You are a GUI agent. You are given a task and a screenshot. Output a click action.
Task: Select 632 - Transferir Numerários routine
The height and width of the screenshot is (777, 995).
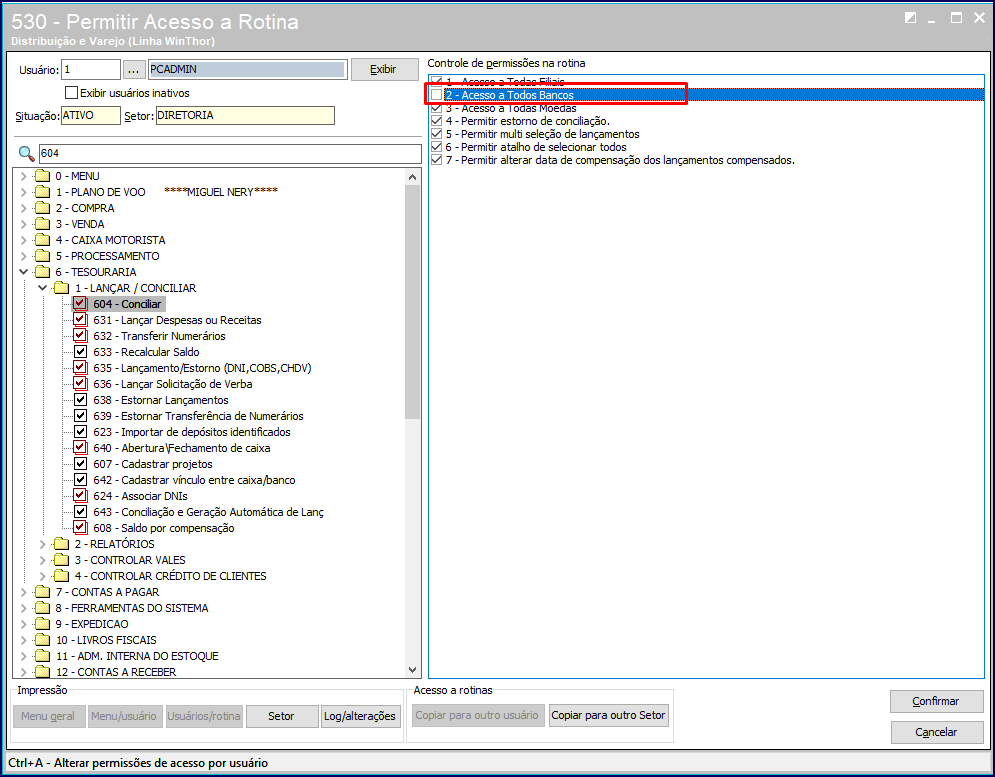pyautogui.click(x=159, y=336)
